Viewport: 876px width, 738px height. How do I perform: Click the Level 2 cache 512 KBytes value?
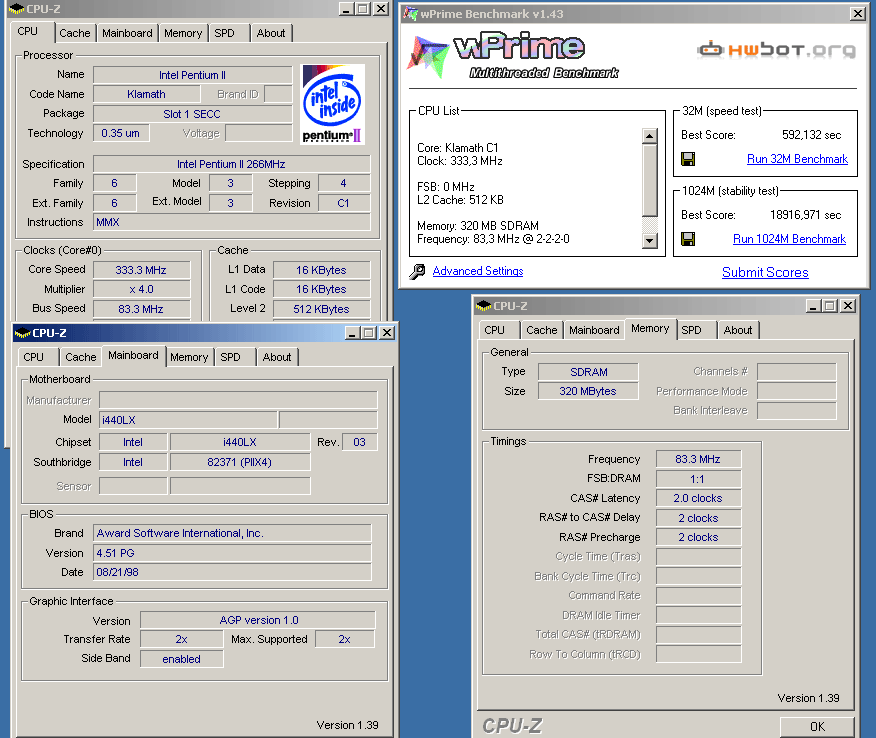tap(321, 309)
